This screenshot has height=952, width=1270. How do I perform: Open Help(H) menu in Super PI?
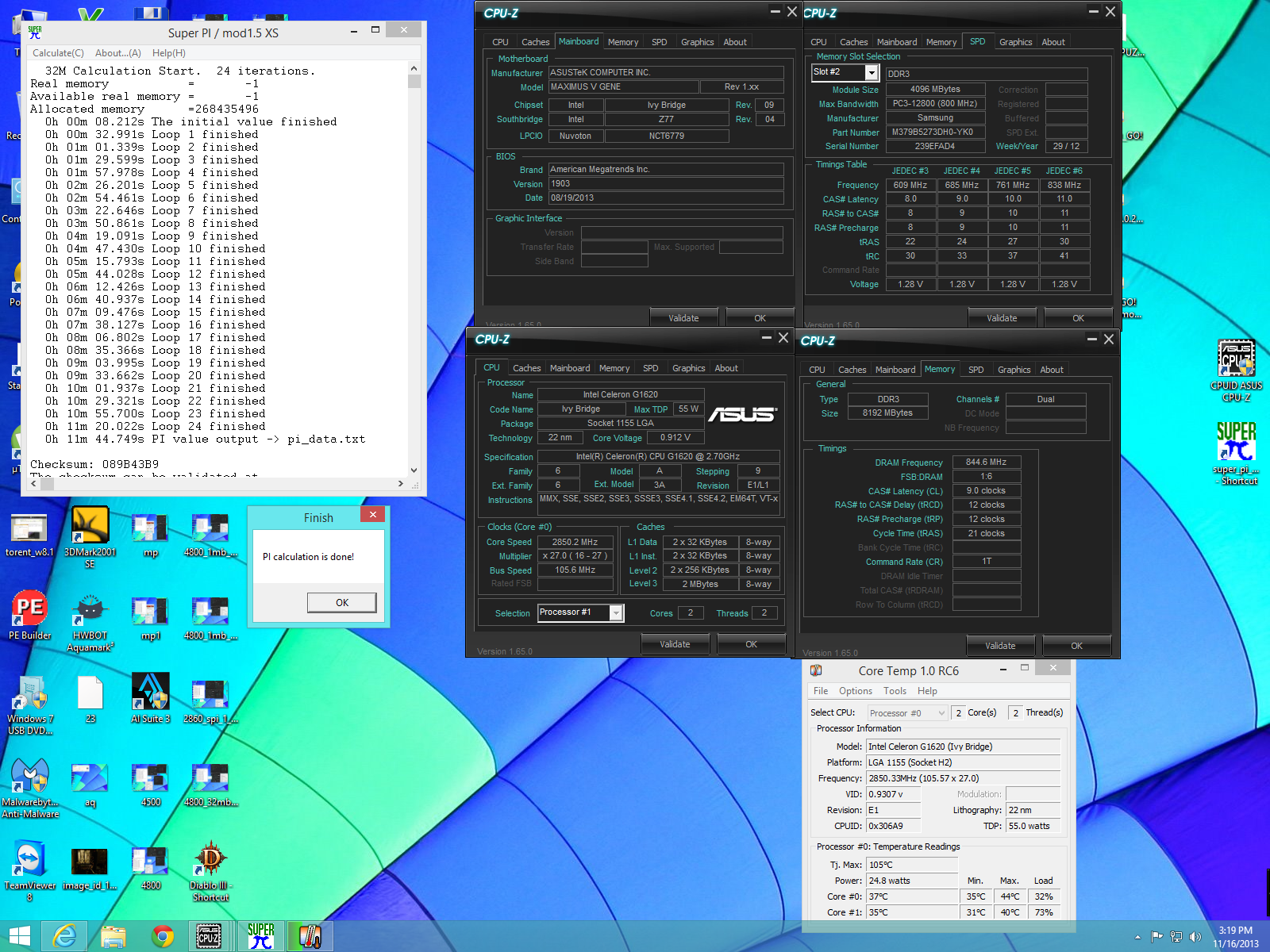(x=168, y=53)
